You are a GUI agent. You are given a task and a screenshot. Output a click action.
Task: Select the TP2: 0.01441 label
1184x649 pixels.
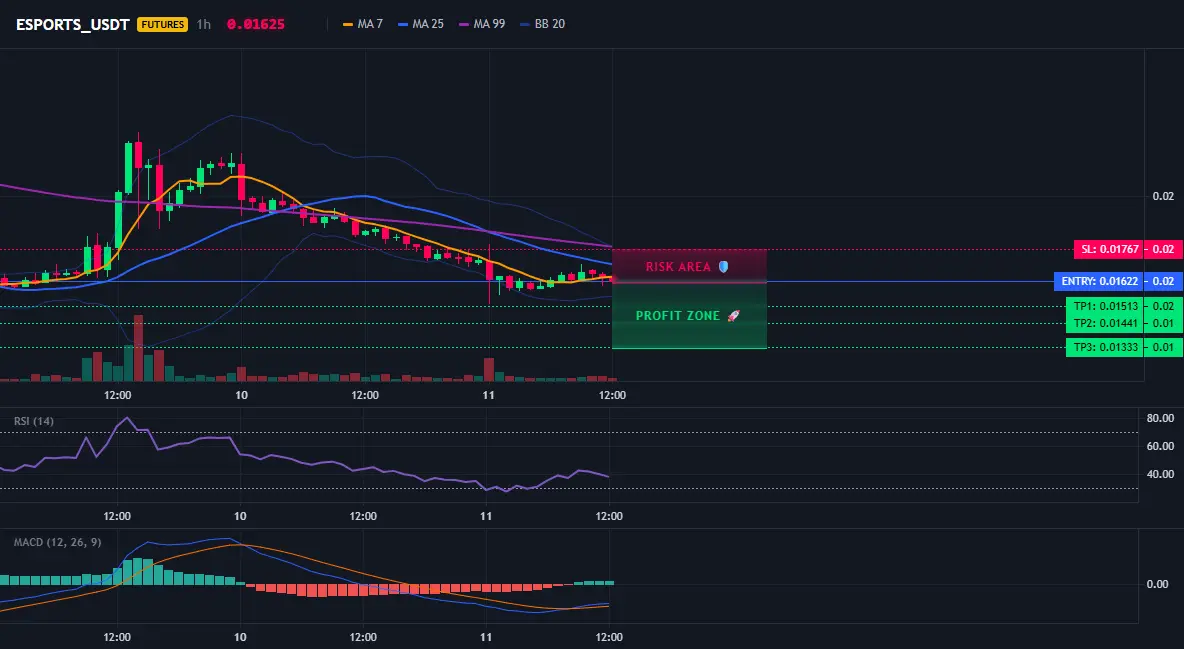tap(1105, 323)
